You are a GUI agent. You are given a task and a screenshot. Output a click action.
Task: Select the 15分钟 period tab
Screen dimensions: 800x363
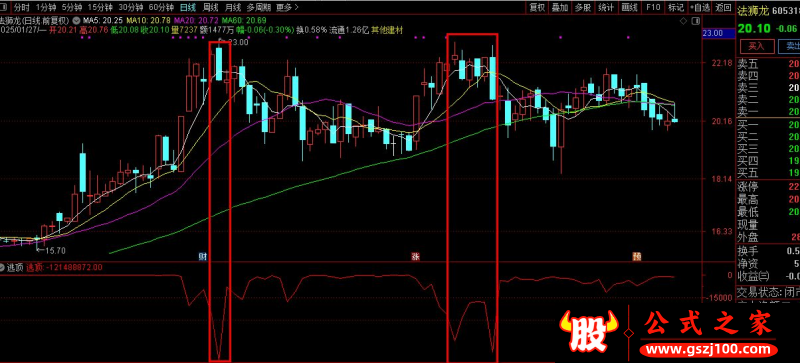(99, 7)
